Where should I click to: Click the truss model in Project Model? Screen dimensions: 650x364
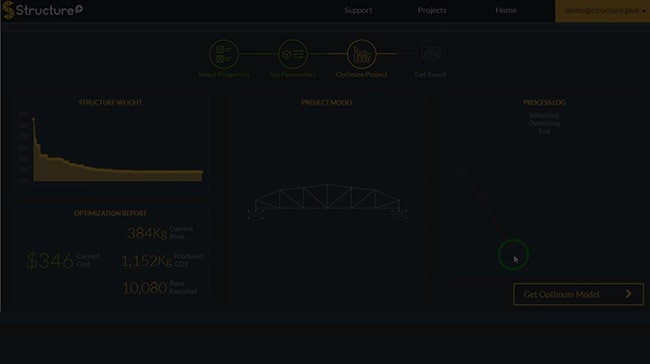click(327, 201)
